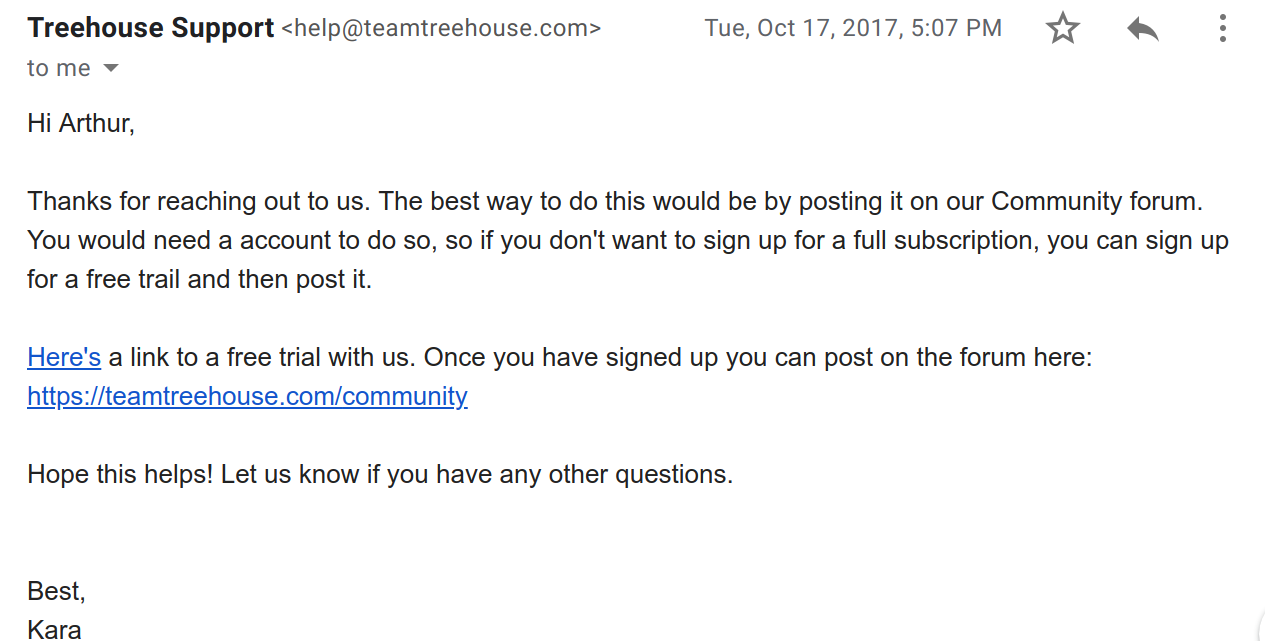1265x641 pixels.
Task: Click the "Best," closing line
Action: coord(56,591)
